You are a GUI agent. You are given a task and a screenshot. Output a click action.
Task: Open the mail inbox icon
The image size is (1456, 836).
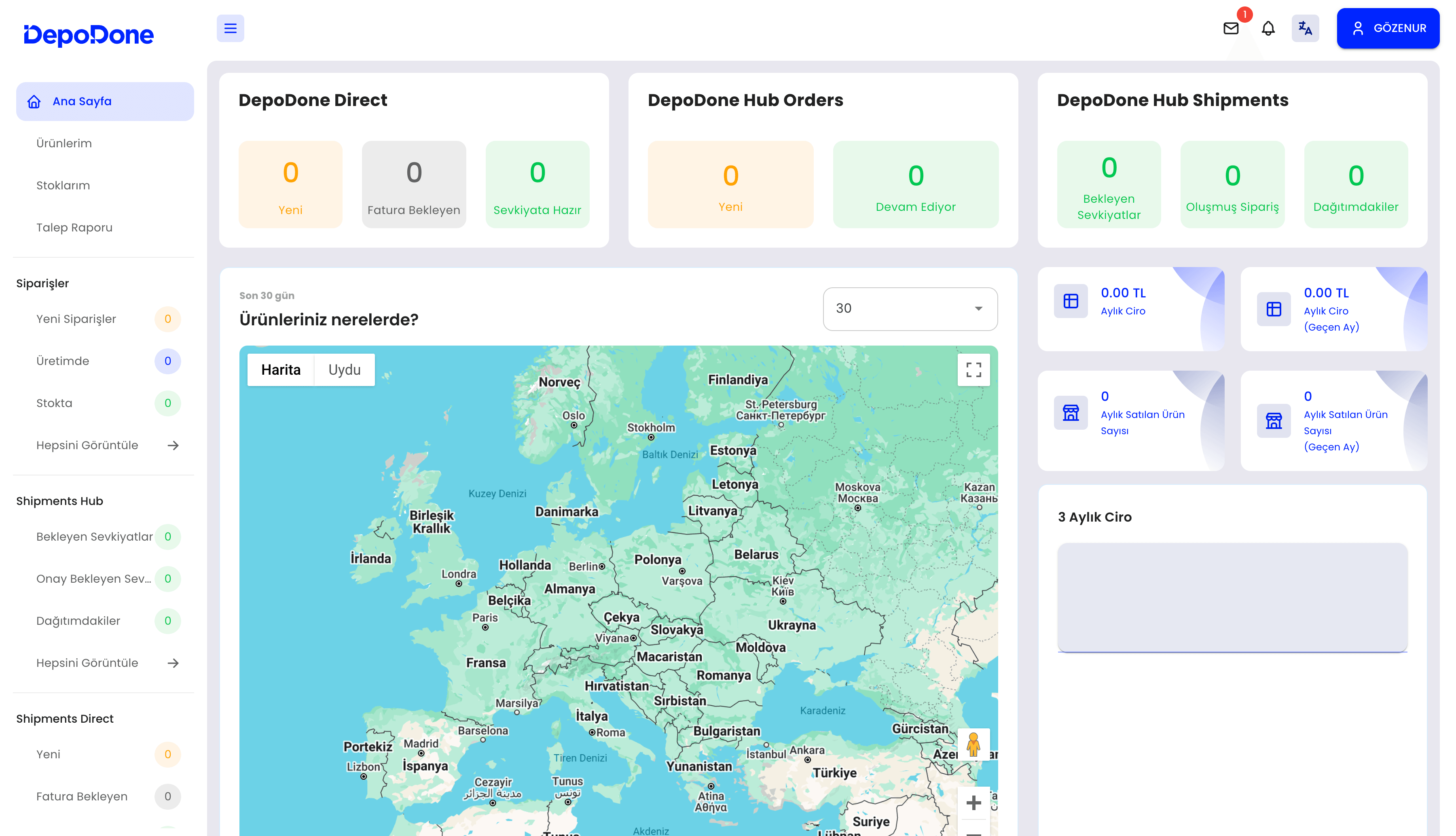pyautogui.click(x=1230, y=28)
